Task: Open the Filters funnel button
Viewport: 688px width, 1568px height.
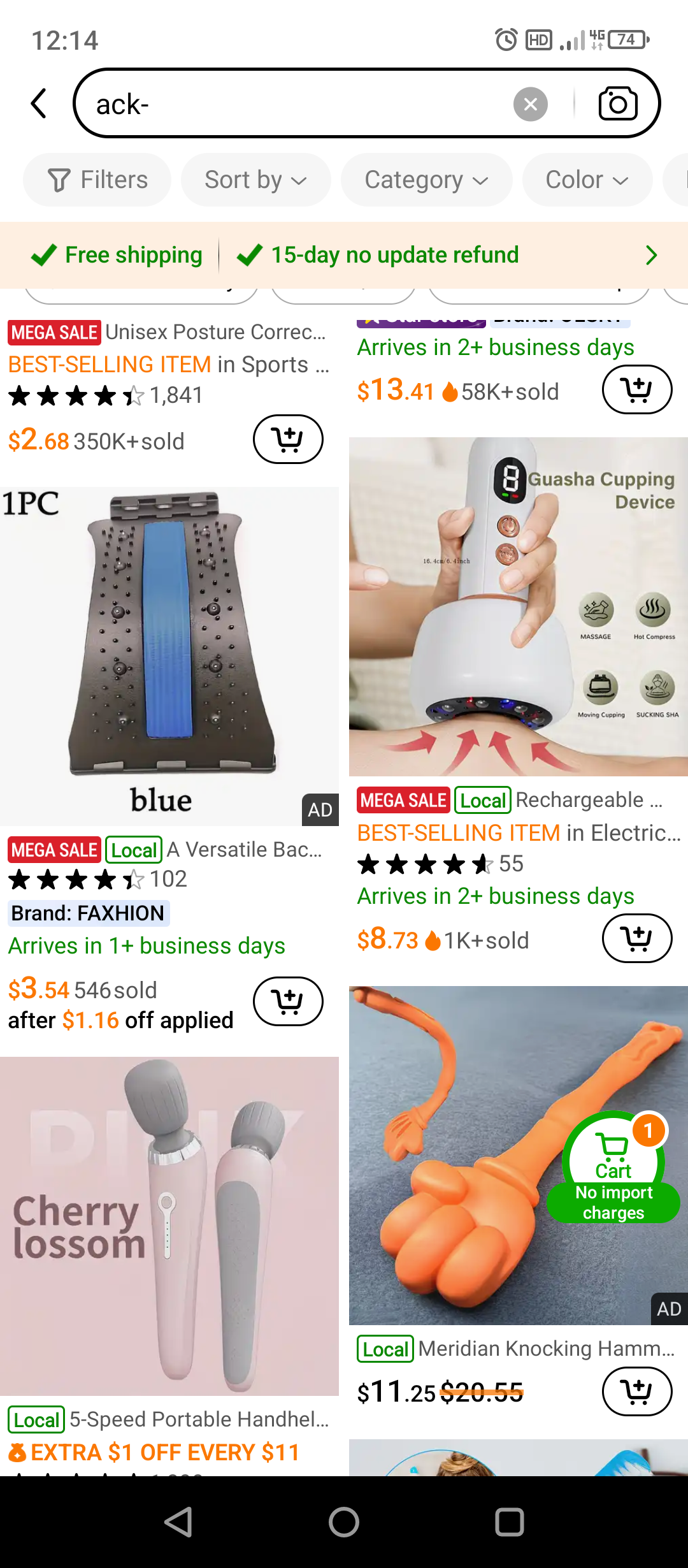Action: click(x=97, y=180)
